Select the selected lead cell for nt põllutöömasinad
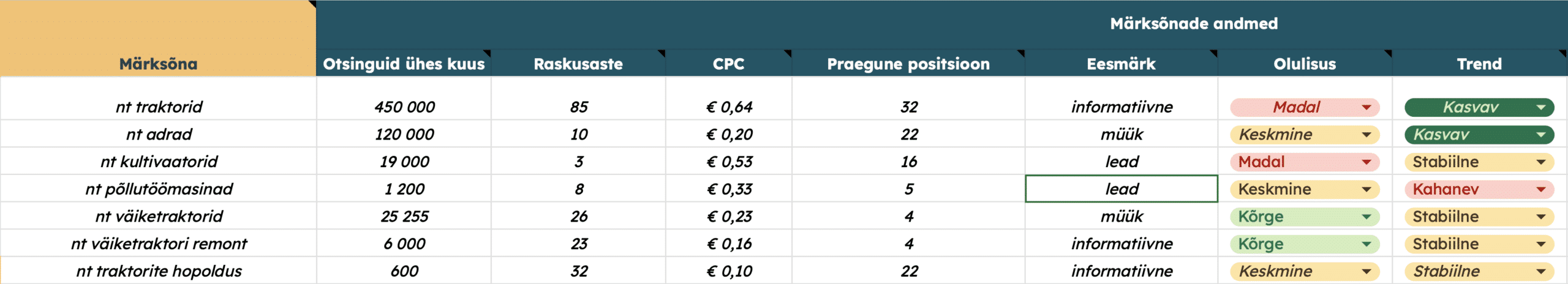The height and width of the screenshot is (284, 1568). coord(1121,189)
